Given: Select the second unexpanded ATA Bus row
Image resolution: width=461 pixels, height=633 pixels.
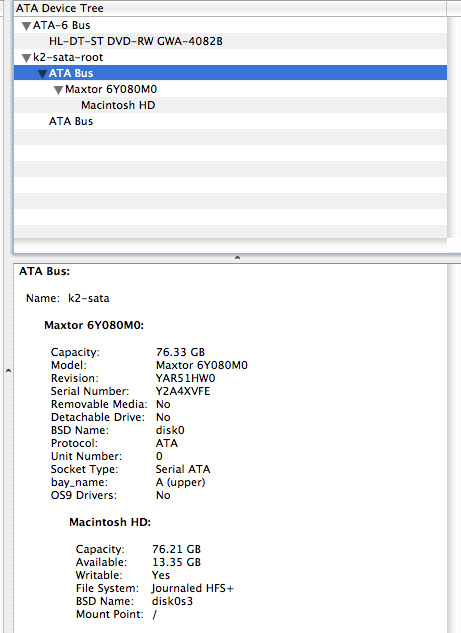Looking at the screenshot, I should point(230,121).
